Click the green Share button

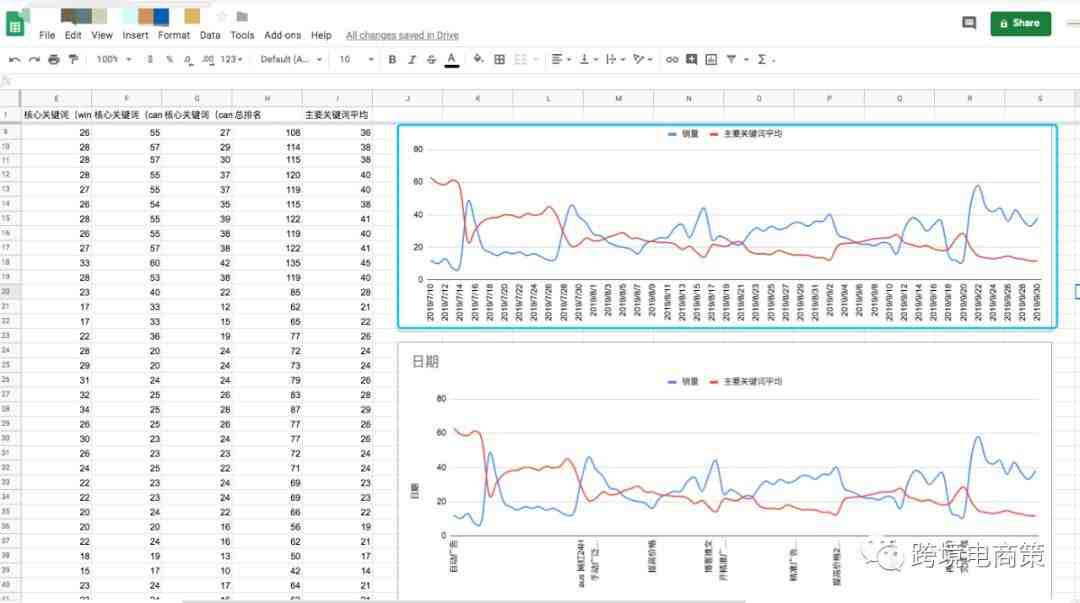click(x=1020, y=23)
